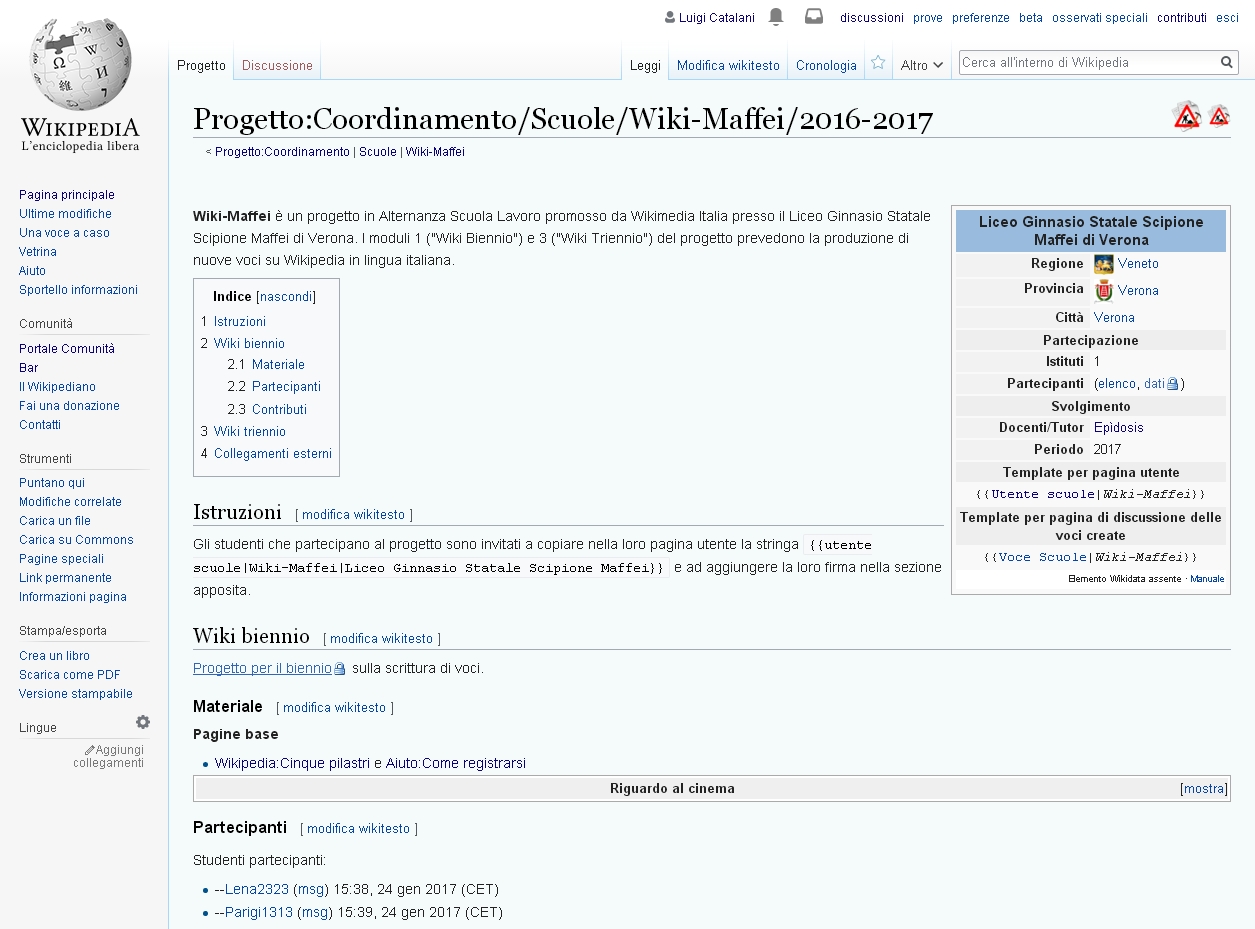1255x929 pixels.
Task: Open the notifications bell icon
Action: 776,17
